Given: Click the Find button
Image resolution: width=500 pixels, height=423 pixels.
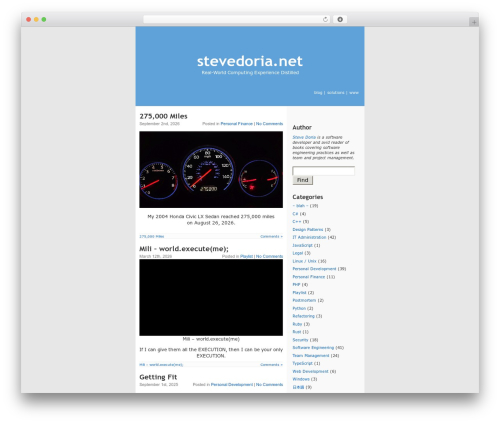Looking at the screenshot, I should tap(302, 180).
